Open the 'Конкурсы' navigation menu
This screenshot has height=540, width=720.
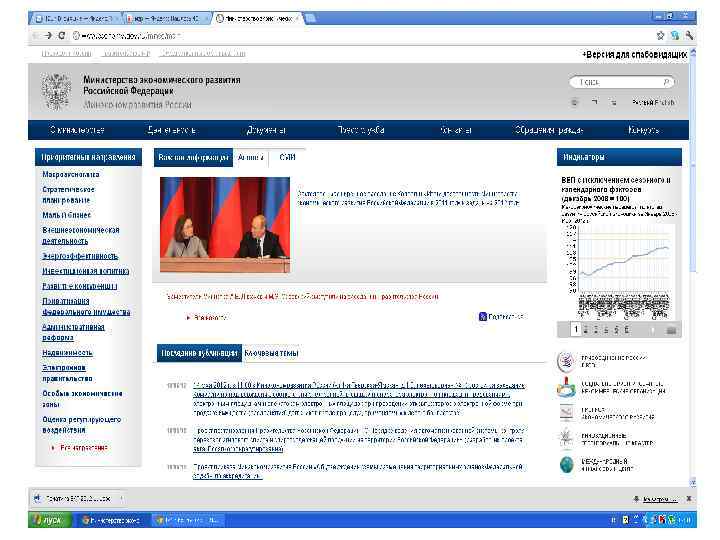tap(643, 130)
